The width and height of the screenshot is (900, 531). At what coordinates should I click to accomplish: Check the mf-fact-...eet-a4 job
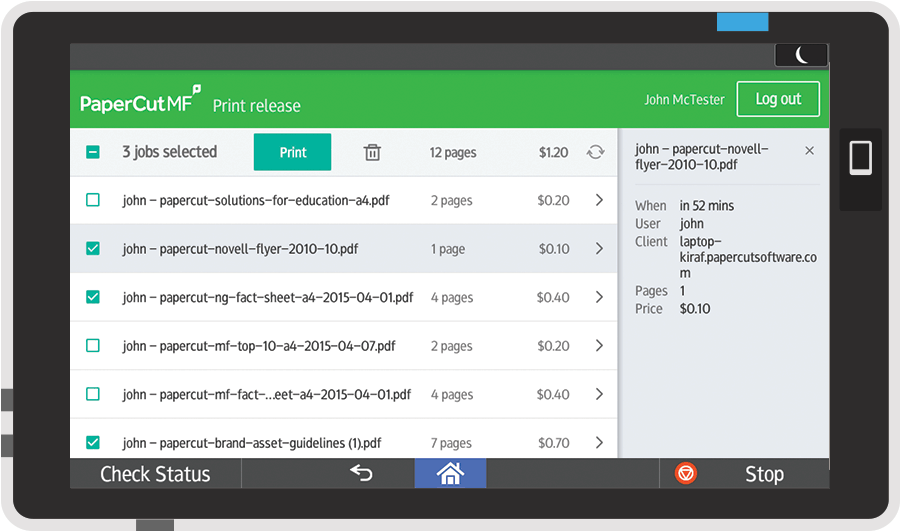[x=93, y=394]
